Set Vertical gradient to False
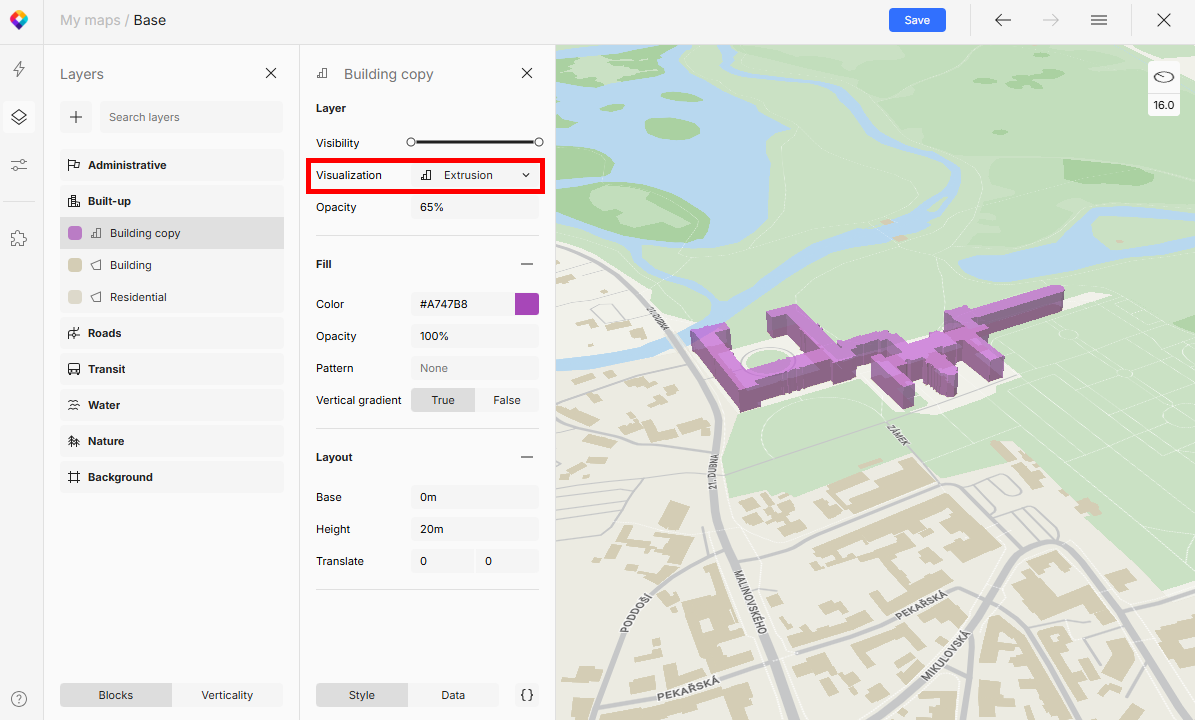Viewport: 1195px width, 720px height. (x=506, y=400)
